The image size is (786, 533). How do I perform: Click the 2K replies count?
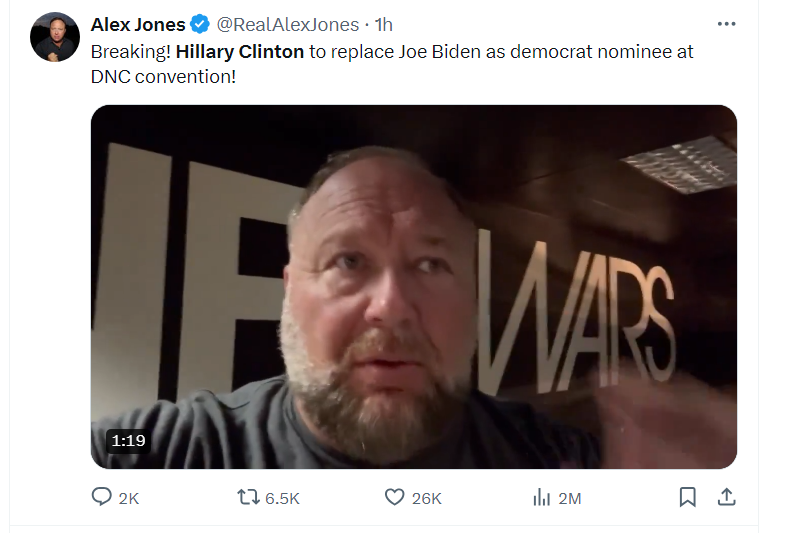129,498
